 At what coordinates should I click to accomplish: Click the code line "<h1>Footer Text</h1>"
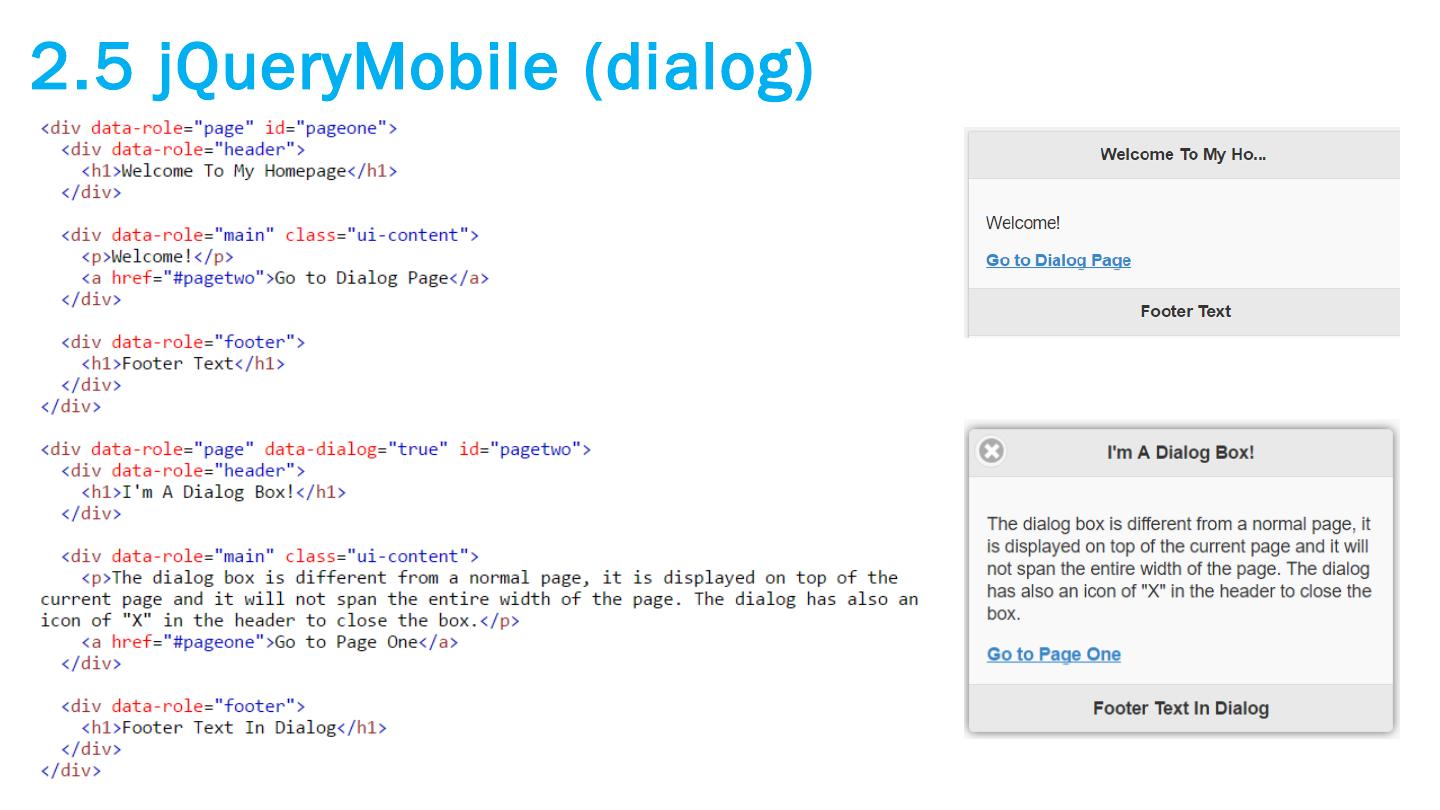pyautogui.click(x=183, y=364)
